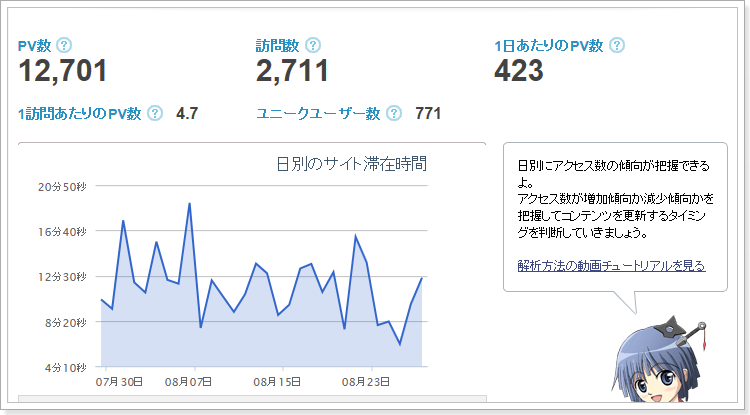The height and width of the screenshot is (415, 750).
Task: Click the highest peak on the chart line
Action: tap(189, 204)
